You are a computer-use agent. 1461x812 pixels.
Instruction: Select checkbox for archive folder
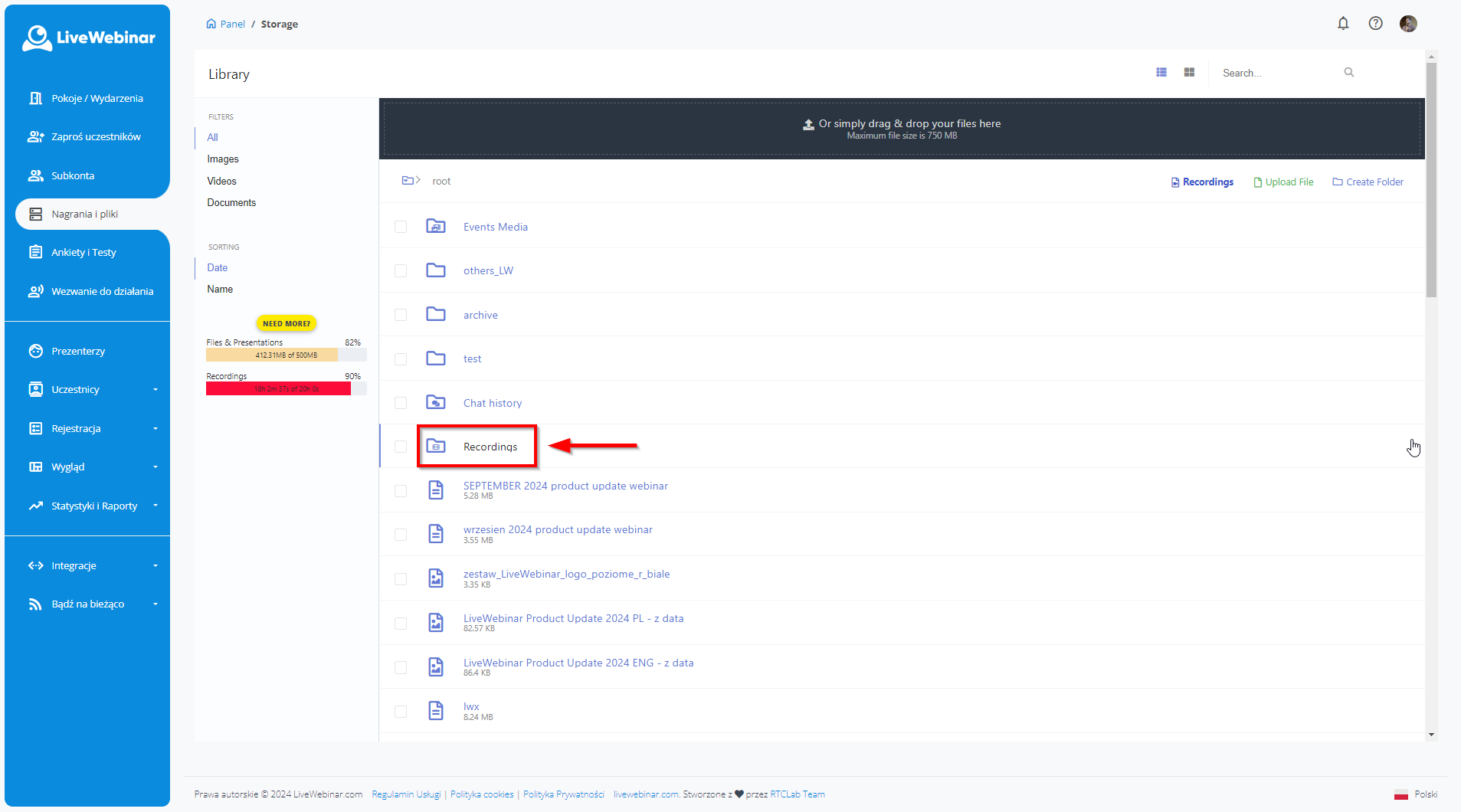point(401,315)
